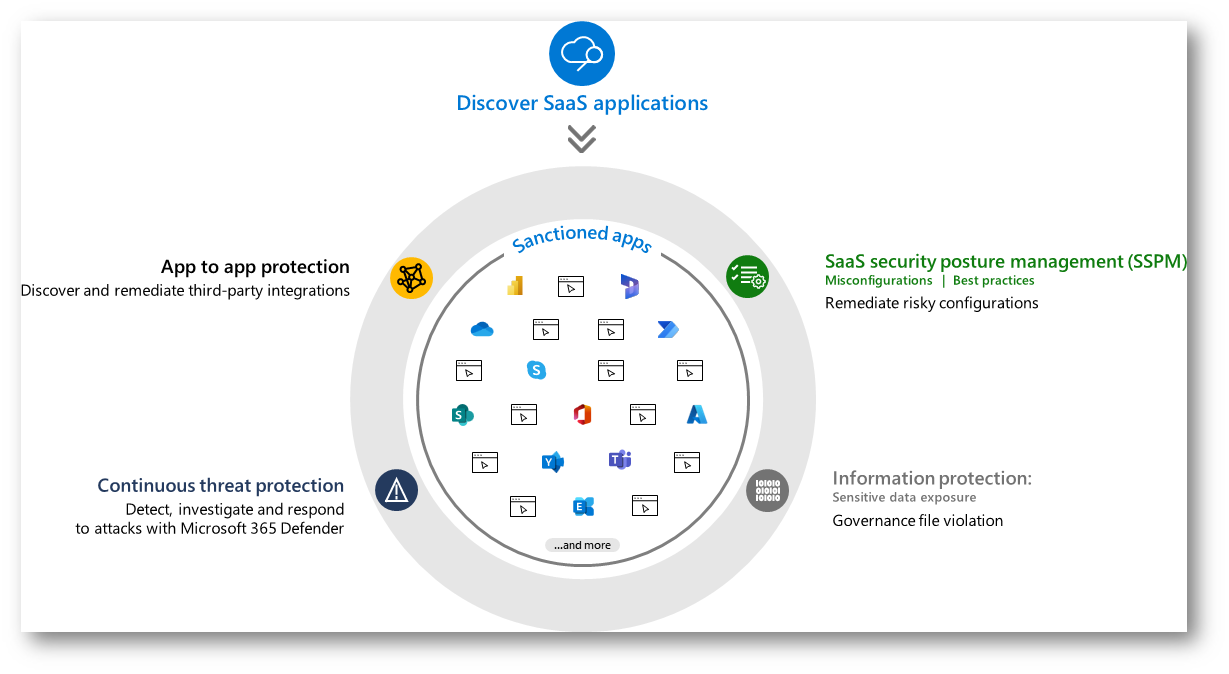Click generic app window left of Power Automate
Image resolution: width=1229 pixels, height=674 pixels.
611,329
